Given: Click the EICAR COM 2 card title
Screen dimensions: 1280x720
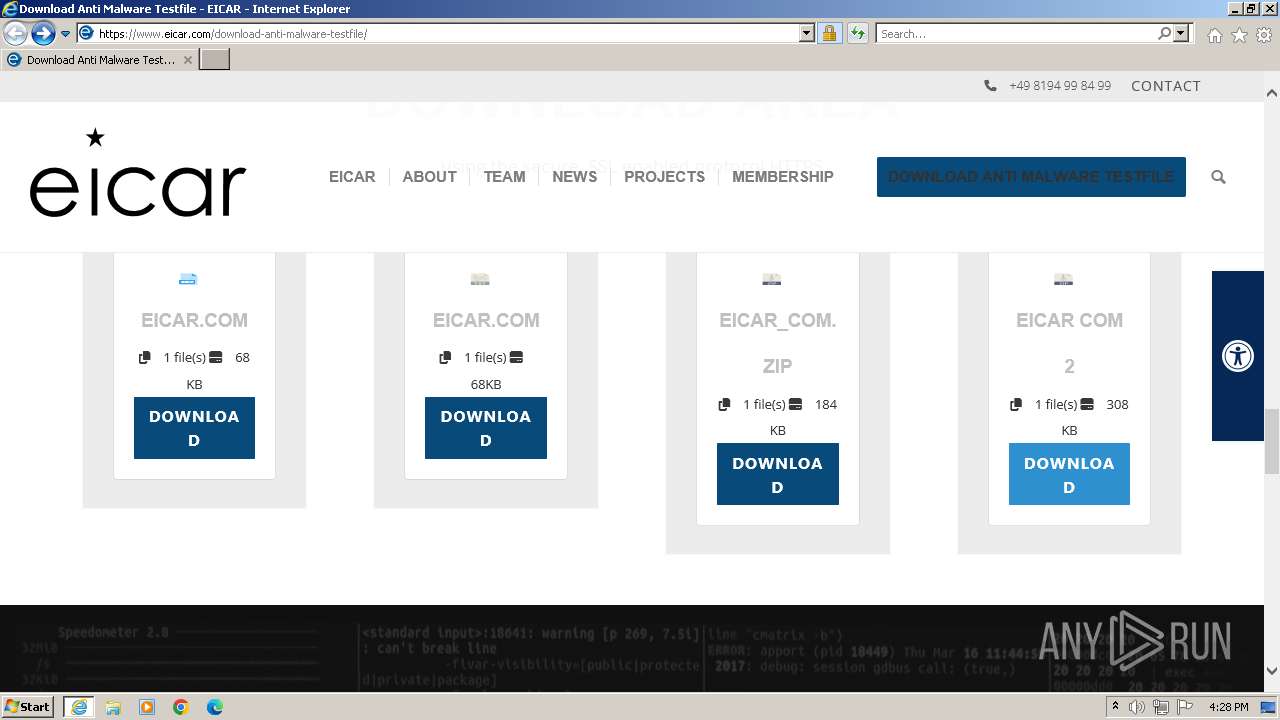Looking at the screenshot, I should [x=1069, y=343].
